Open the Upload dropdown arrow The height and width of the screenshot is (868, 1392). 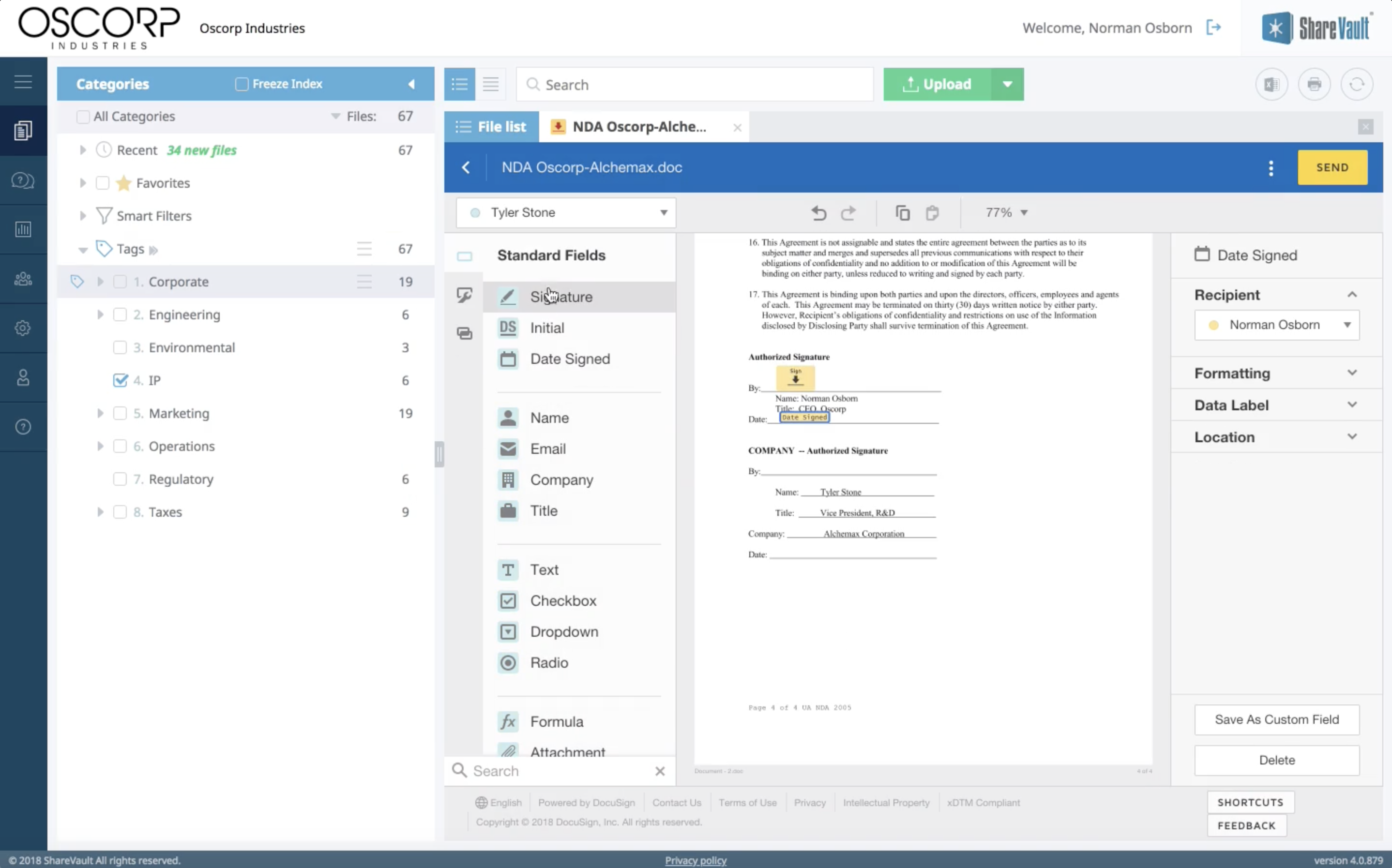pyautogui.click(x=1007, y=84)
